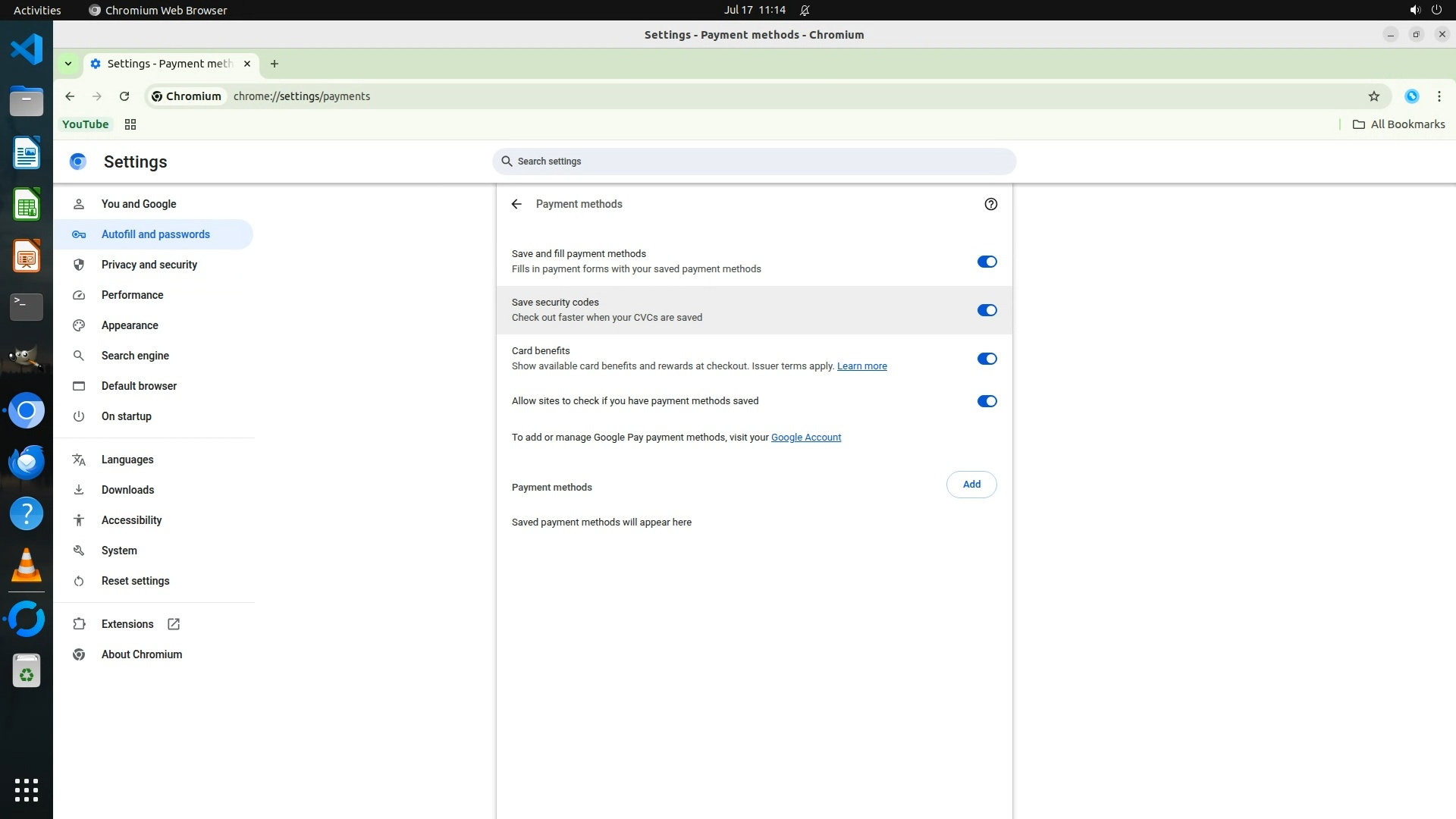Open the apps grid in bookmarks bar
The height and width of the screenshot is (819, 1456).
130,124
